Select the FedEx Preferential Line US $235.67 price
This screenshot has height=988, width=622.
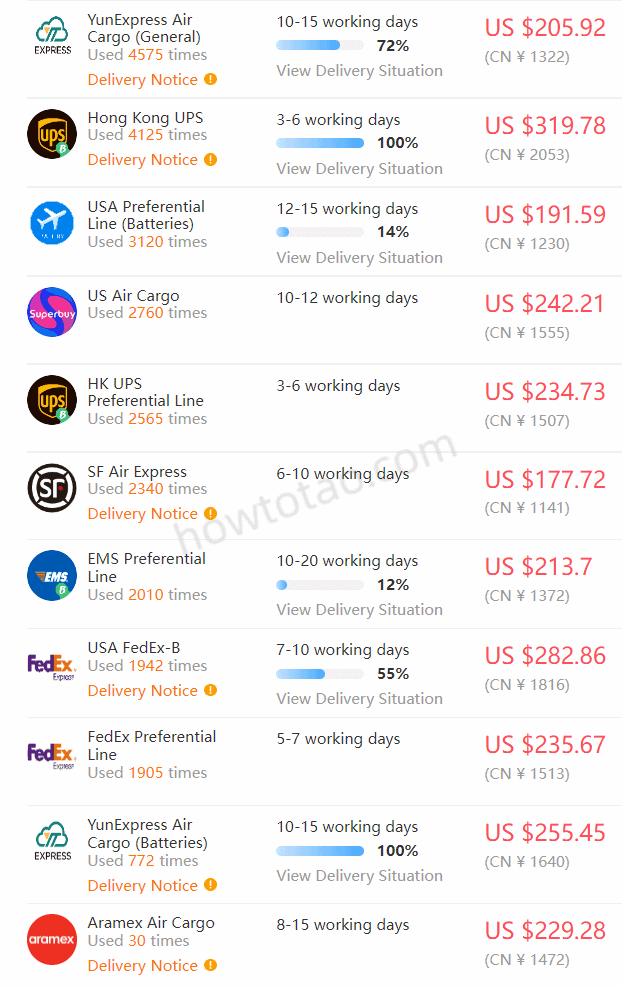tap(545, 745)
